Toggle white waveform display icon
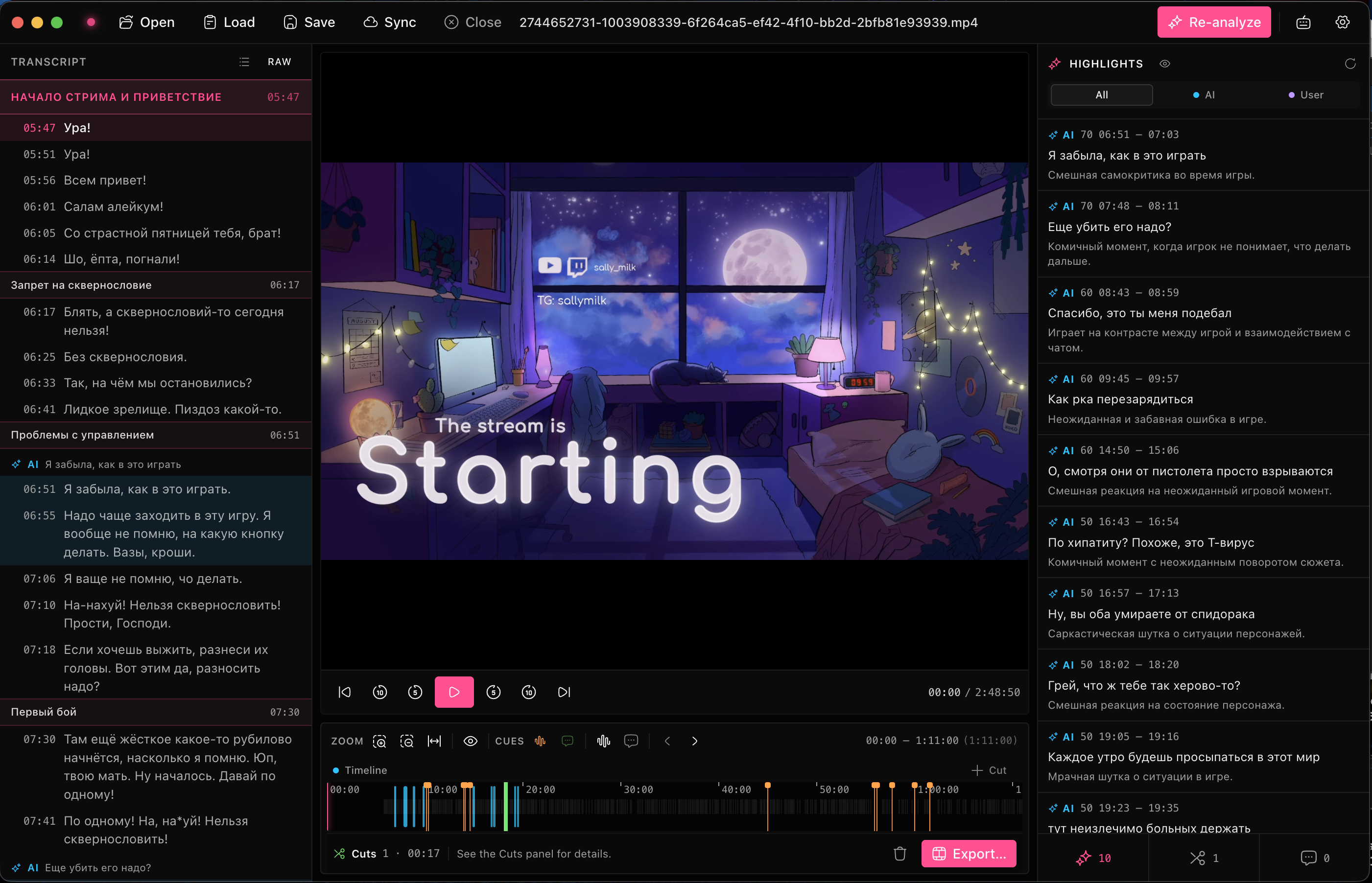This screenshot has width=1372, height=883. (x=603, y=741)
